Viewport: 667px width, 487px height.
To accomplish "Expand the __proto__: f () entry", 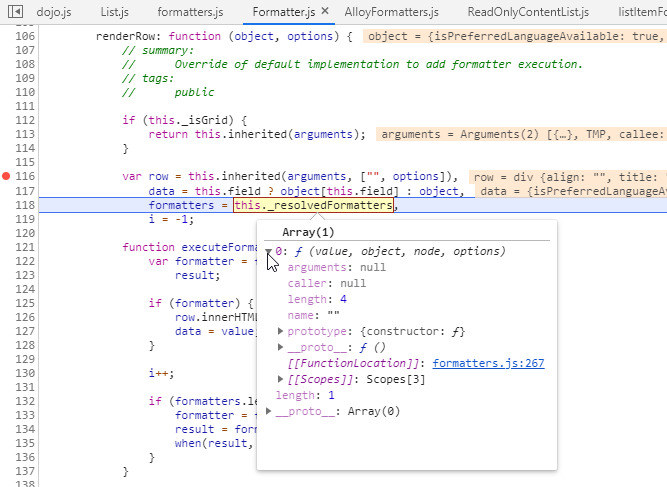I will click(281, 347).
